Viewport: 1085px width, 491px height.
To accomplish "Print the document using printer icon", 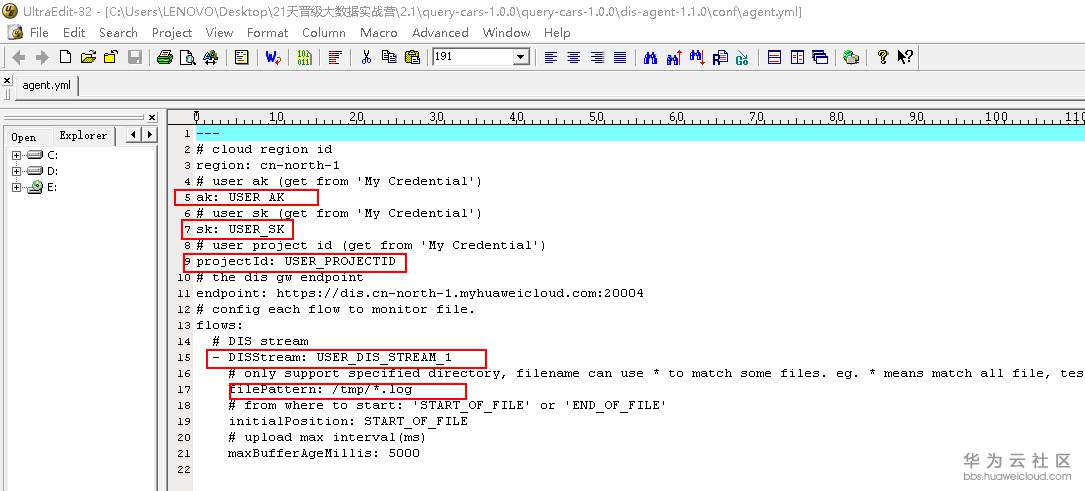I will point(164,57).
